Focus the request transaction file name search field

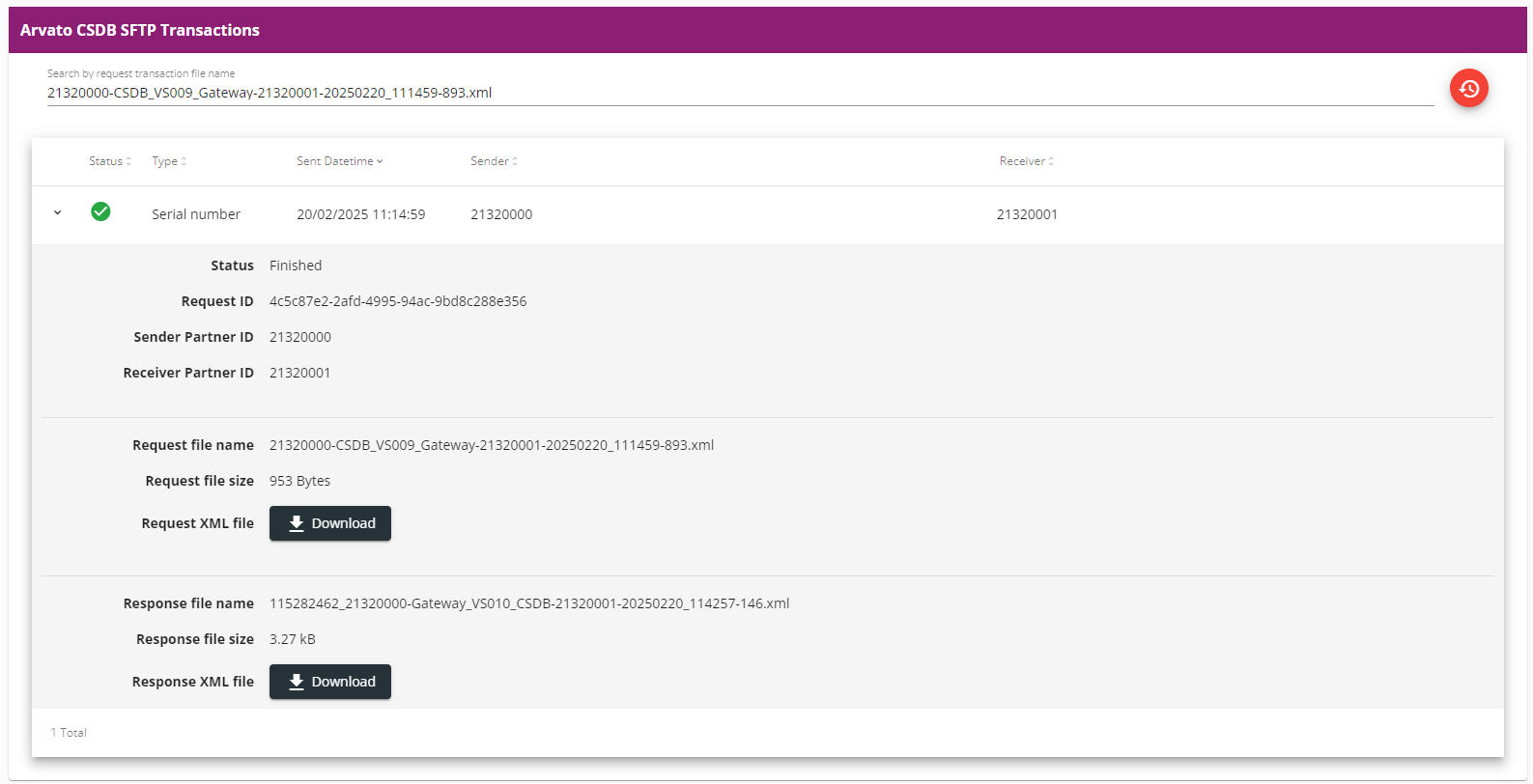click(x=740, y=93)
